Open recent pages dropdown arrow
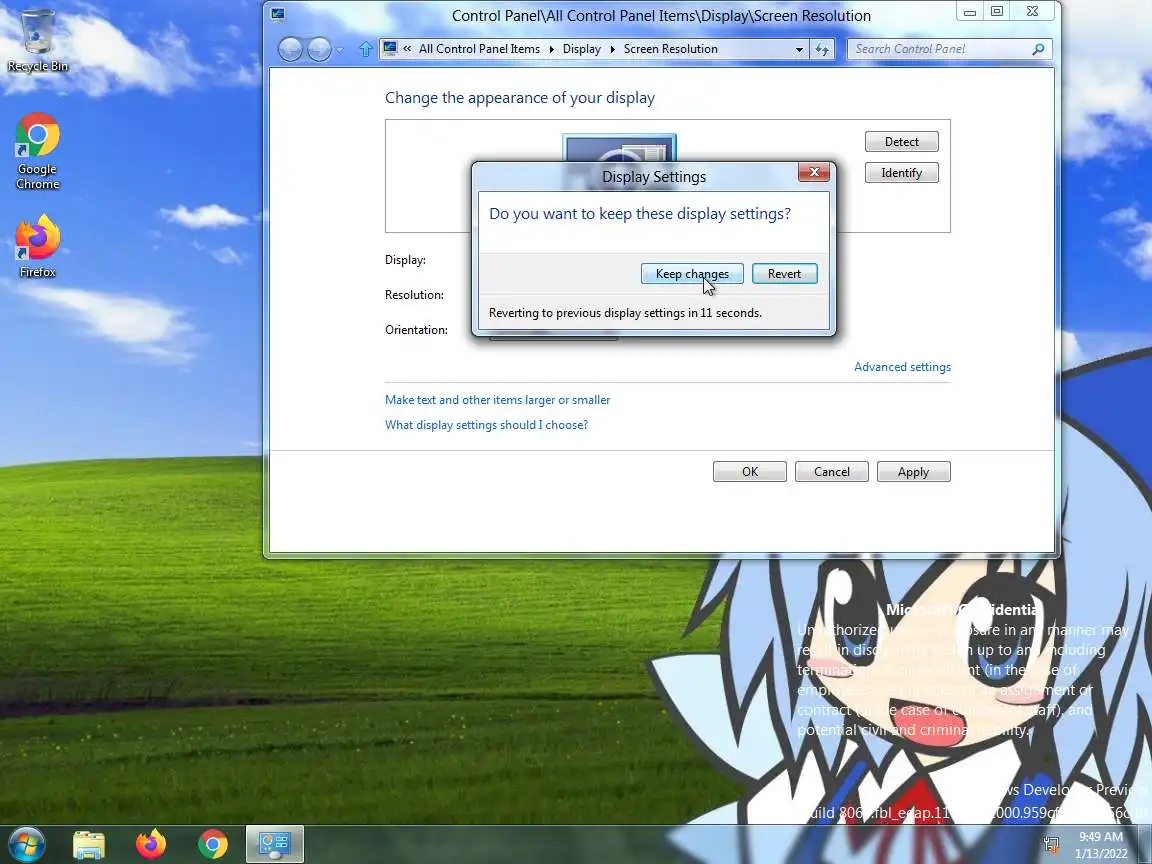Screen dimensions: 1152x864 339,50
